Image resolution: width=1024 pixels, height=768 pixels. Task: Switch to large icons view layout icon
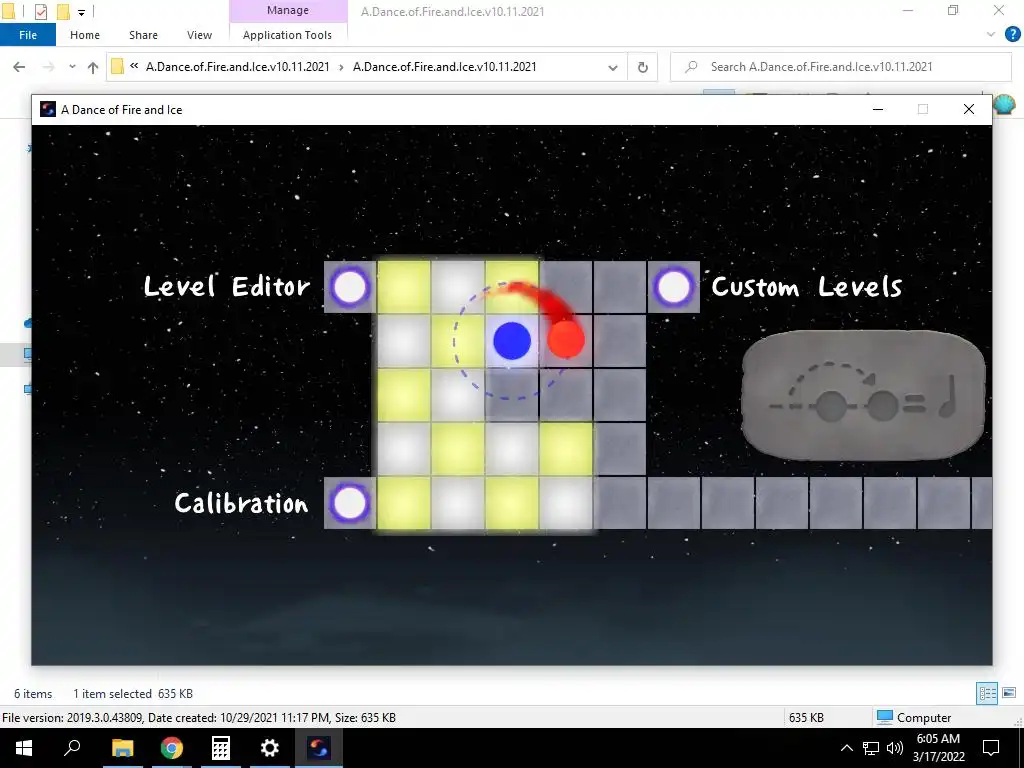pyautogui.click(x=1009, y=693)
